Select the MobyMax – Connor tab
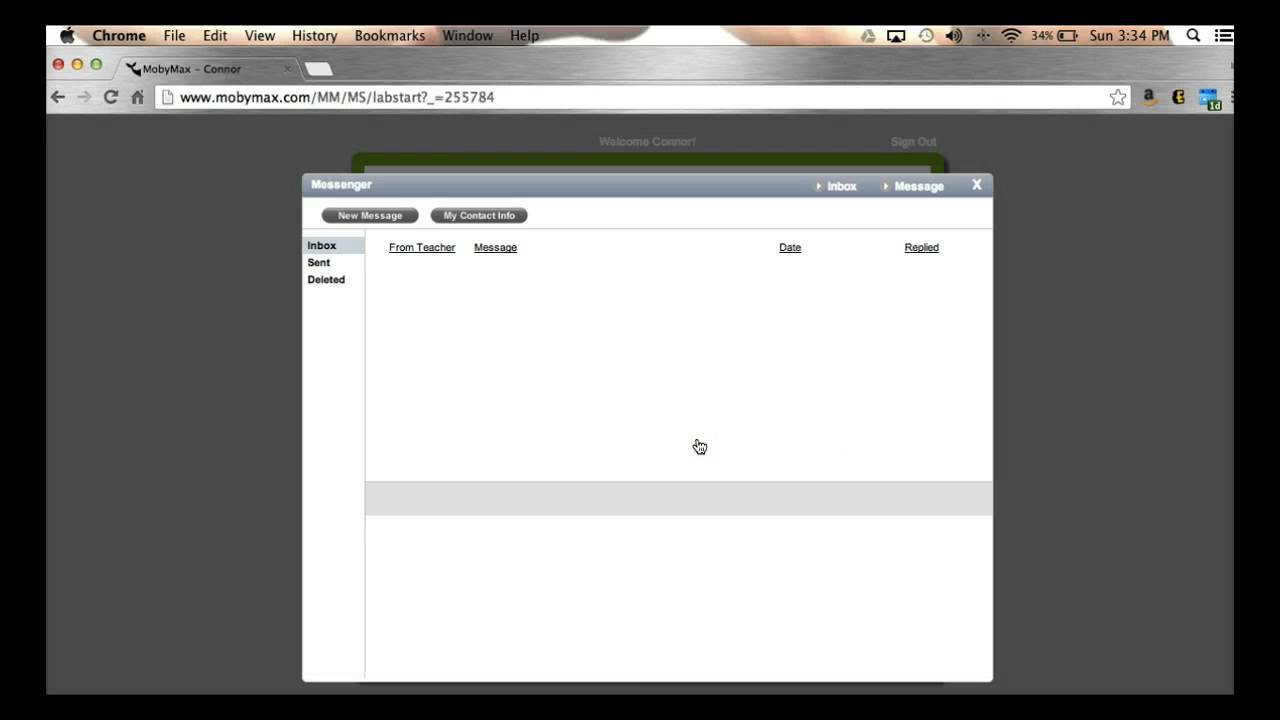This screenshot has width=1280, height=720. click(206, 69)
